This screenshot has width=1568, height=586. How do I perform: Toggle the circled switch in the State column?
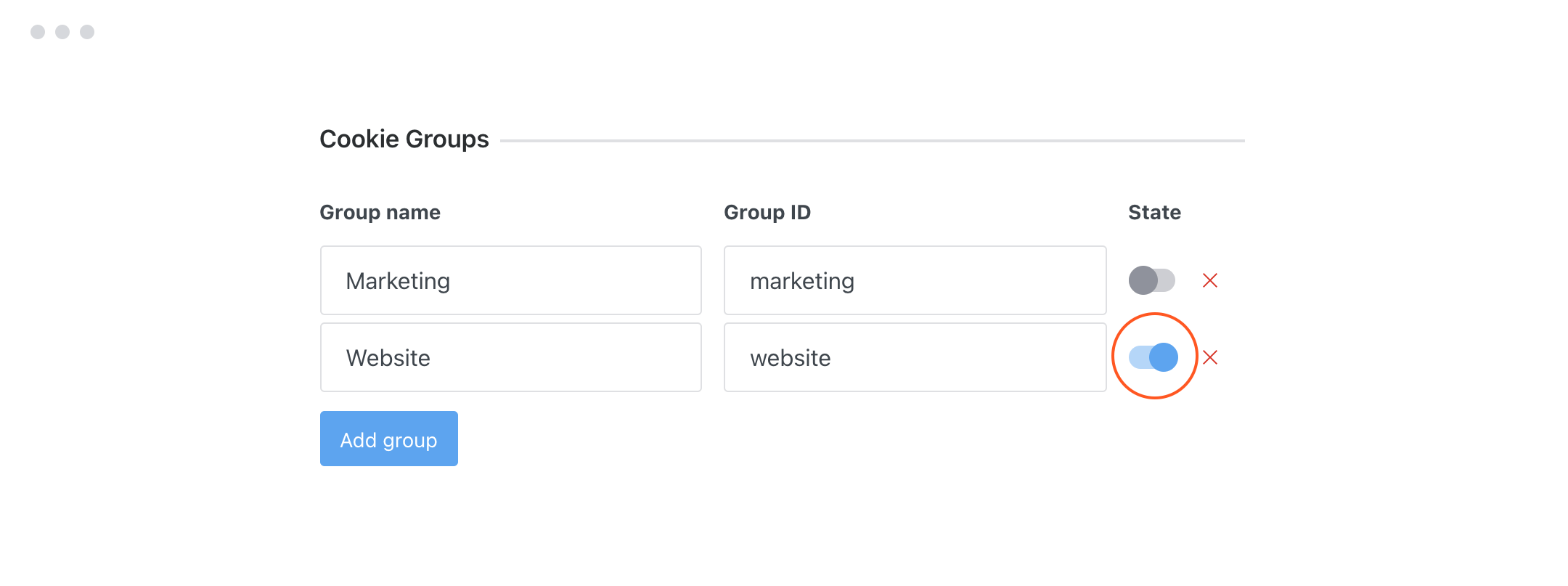[x=1153, y=357]
